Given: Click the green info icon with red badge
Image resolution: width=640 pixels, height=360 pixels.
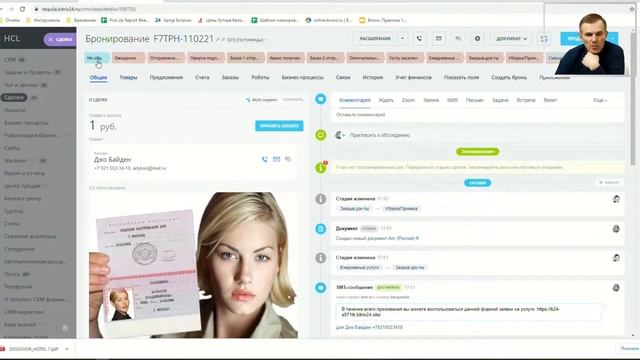Looking at the screenshot, I should point(321,167).
